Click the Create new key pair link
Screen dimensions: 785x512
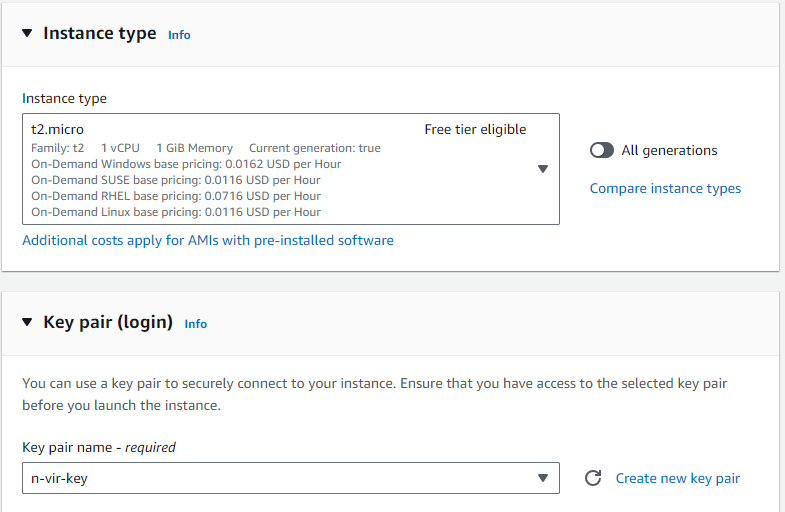tap(678, 478)
